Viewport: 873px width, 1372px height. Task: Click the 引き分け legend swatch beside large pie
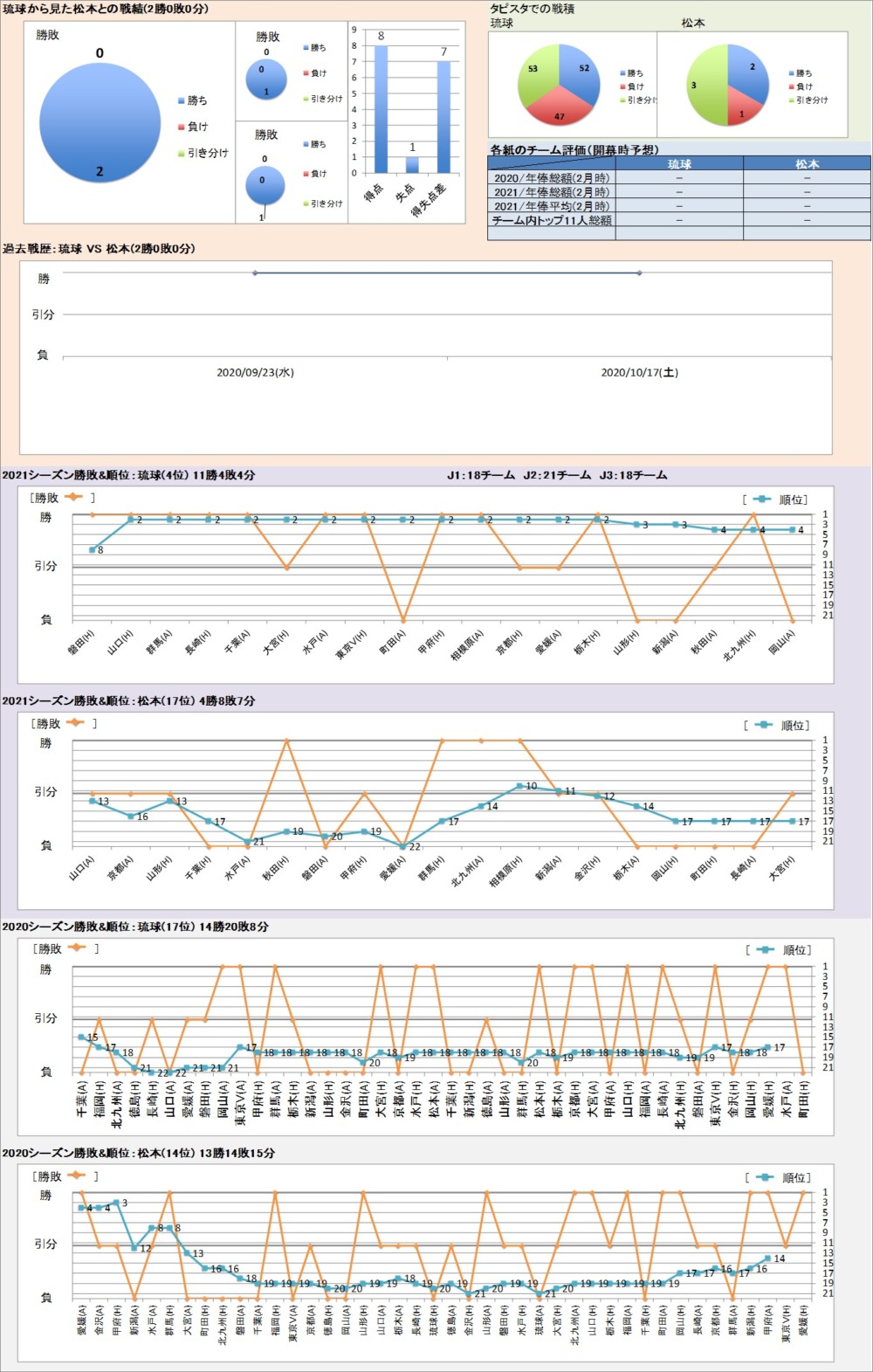182,154
